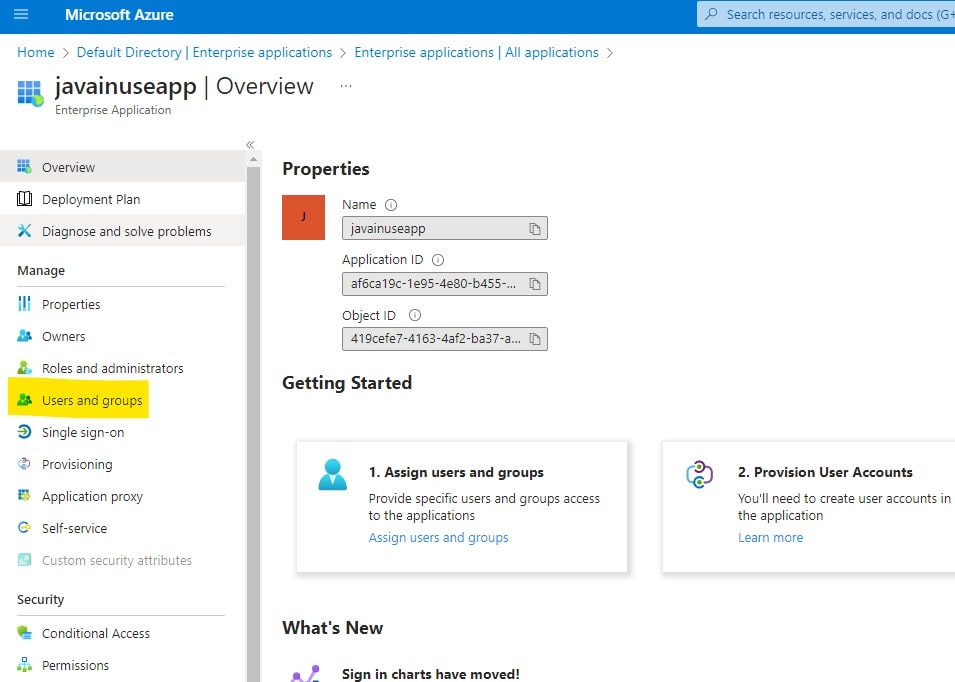Open Diagnose and solve problems
Viewport: 955px width, 682px height.
pyautogui.click(x=123, y=230)
